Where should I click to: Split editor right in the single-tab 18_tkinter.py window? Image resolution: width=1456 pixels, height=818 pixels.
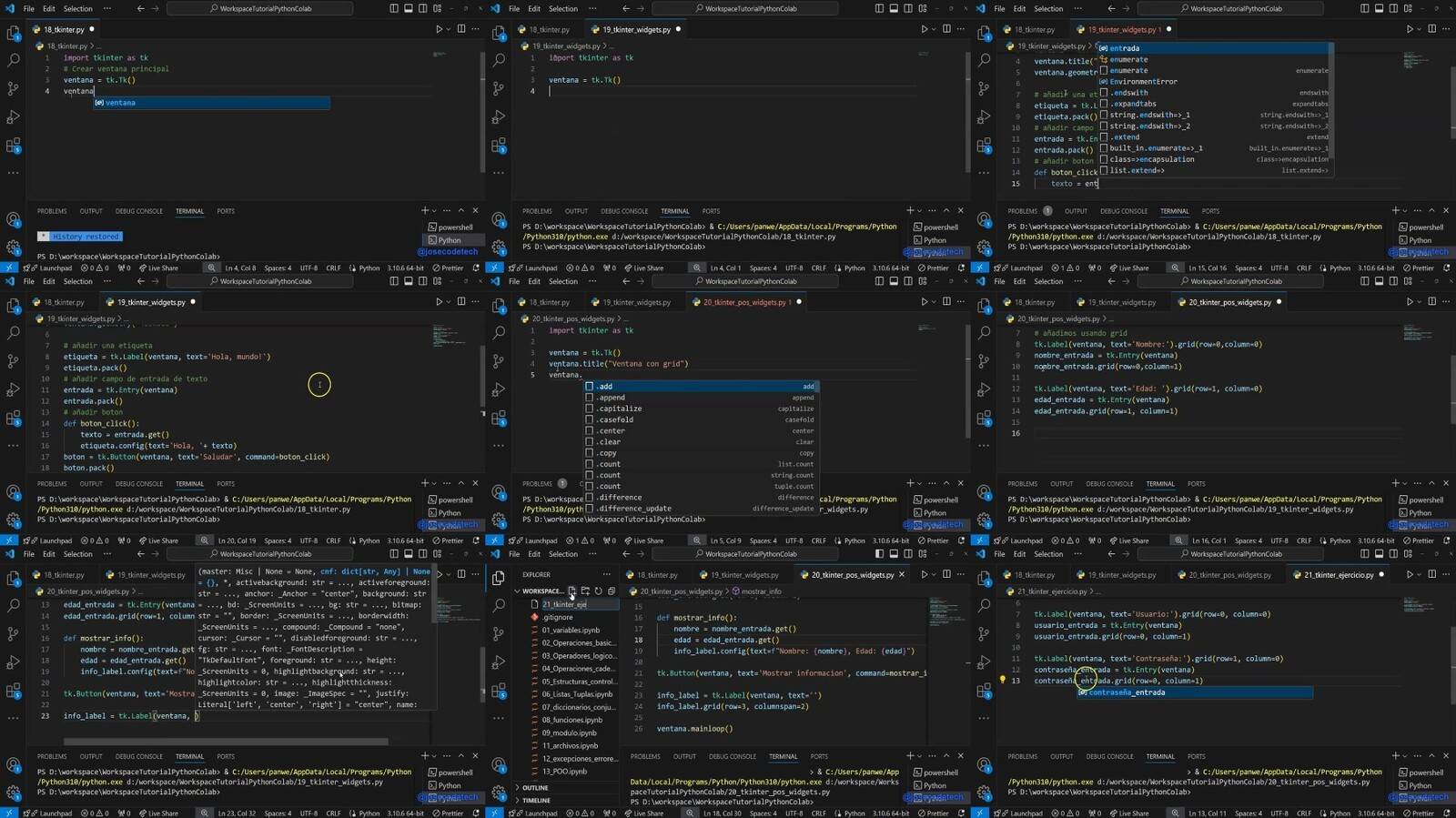click(x=461, y=29)
